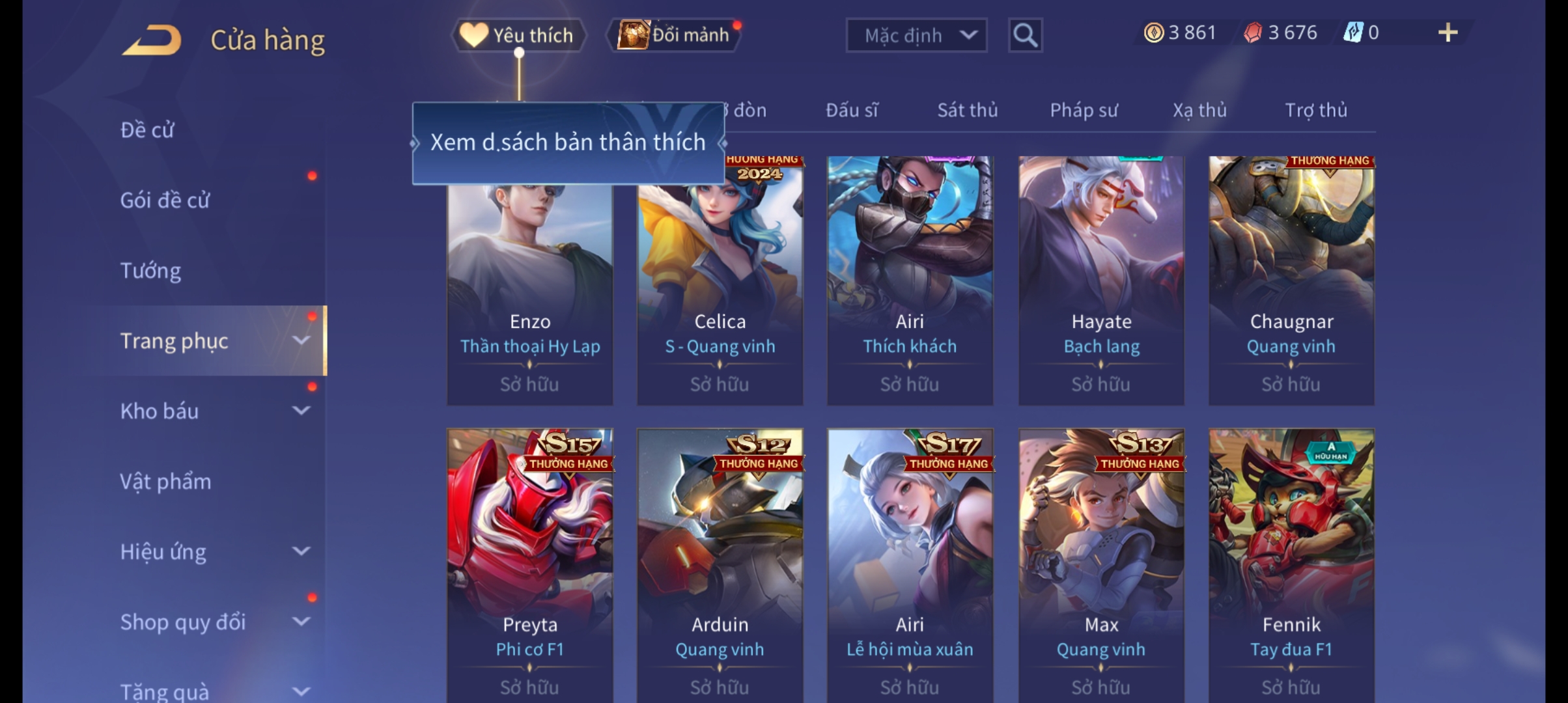Click the red ruby currency icon
The height and width of the screenshot is (703, 1568).
tap(1253, 33)
